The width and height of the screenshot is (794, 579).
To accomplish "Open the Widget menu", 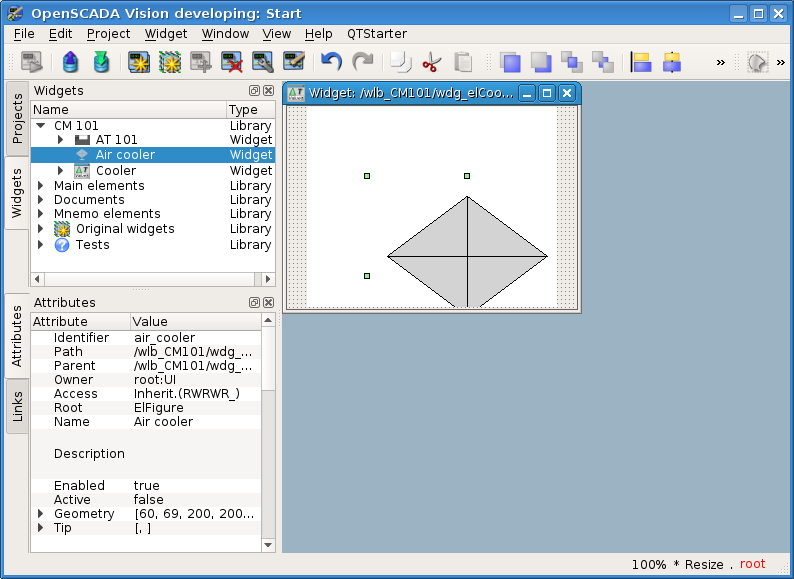I will [x=165, y=33].
